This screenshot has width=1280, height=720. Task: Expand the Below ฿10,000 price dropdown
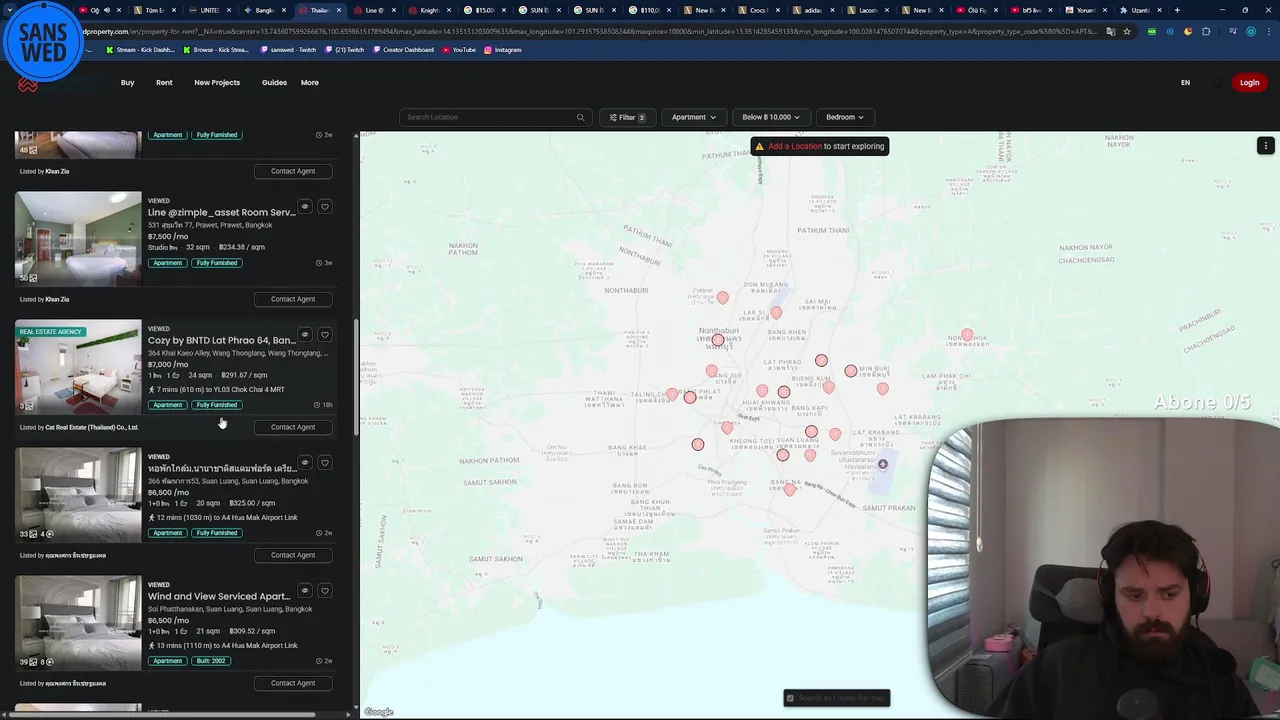(x=770, y=117)
